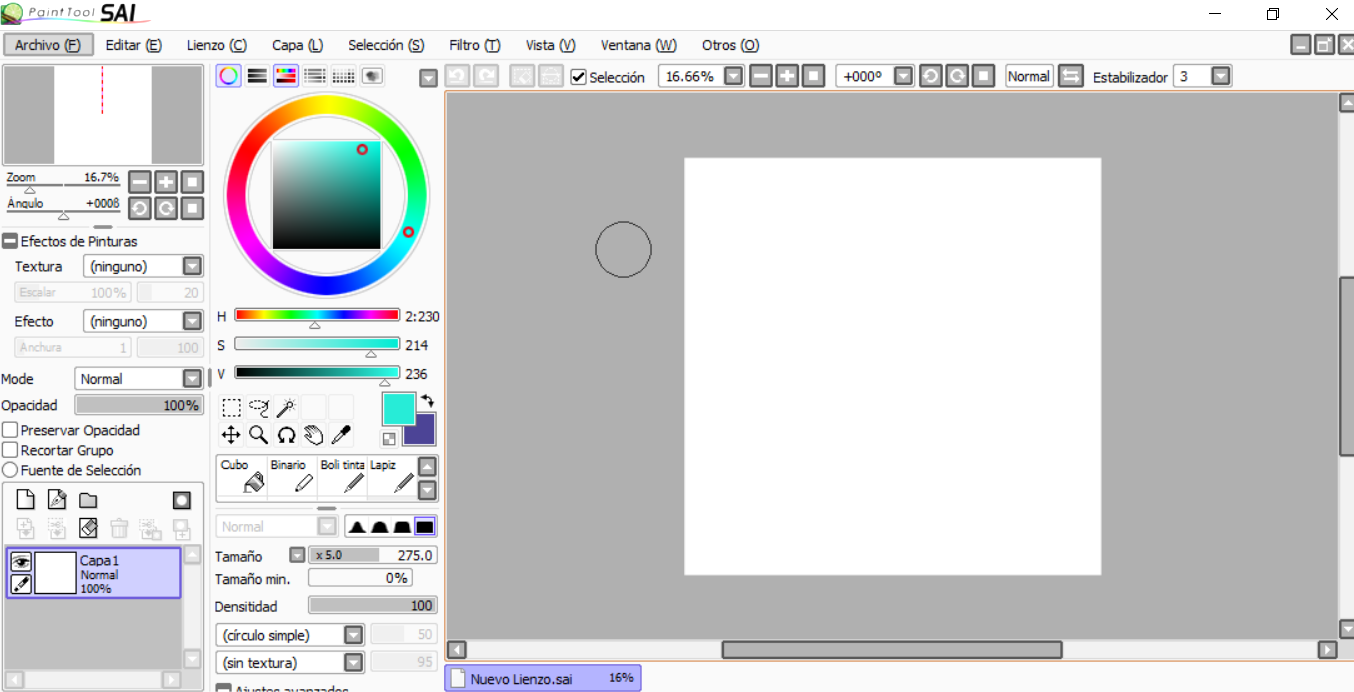Screen dimensions: 1354x692
Task: Open the Lienzo menu
Action: pos(216,45)
